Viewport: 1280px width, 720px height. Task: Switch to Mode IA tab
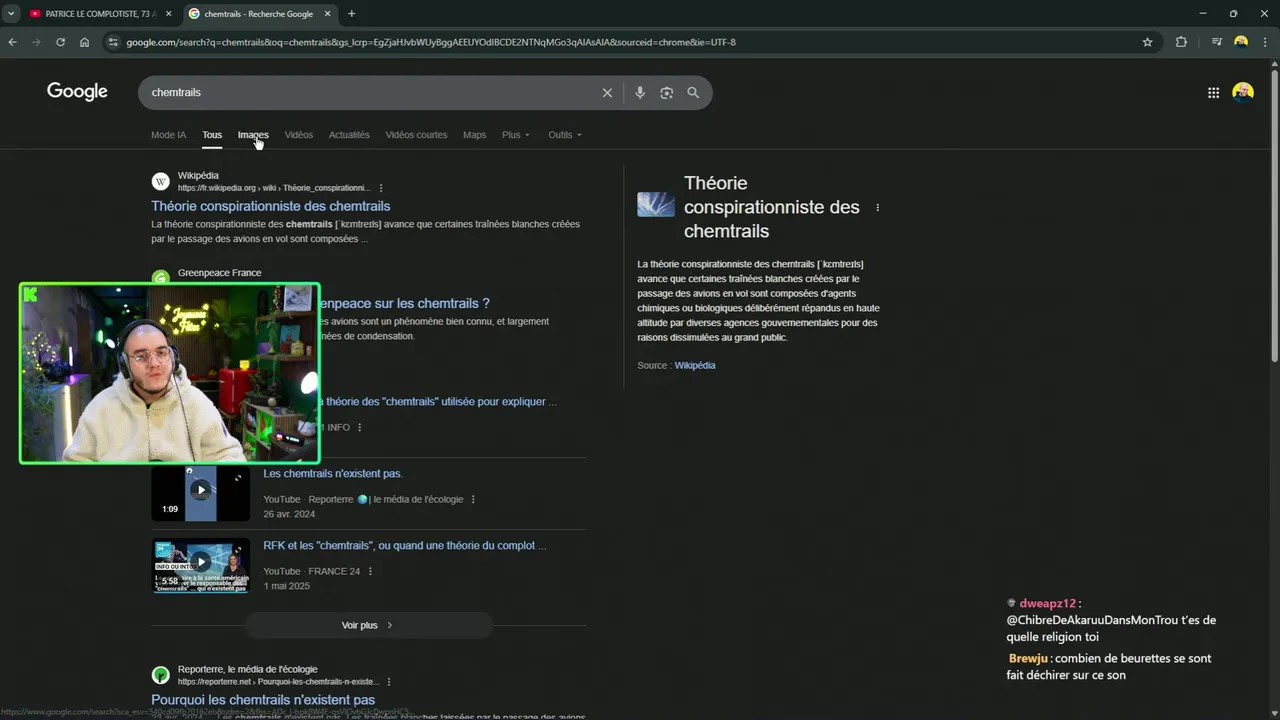168,135
